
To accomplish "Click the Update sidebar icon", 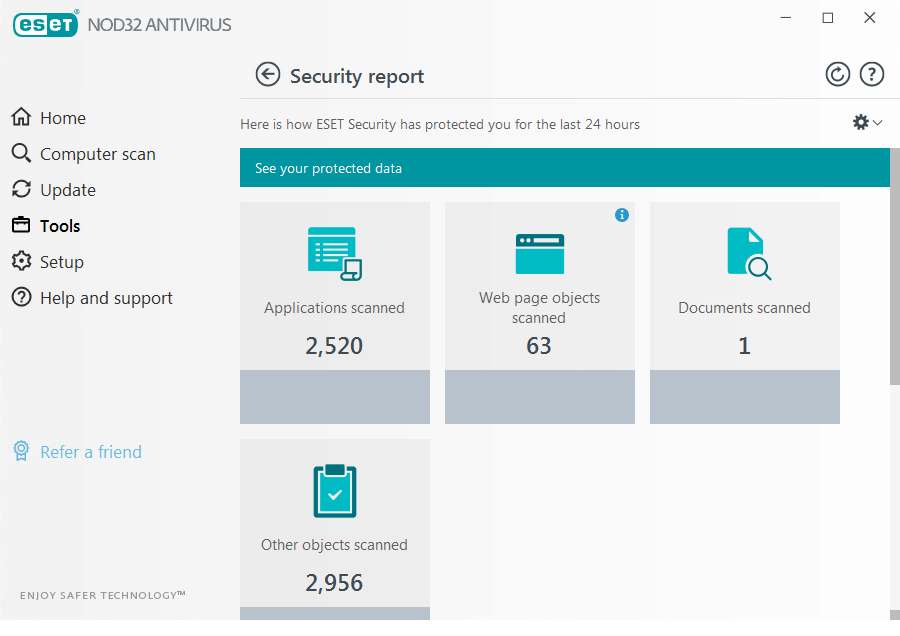I will coord(21,189).
